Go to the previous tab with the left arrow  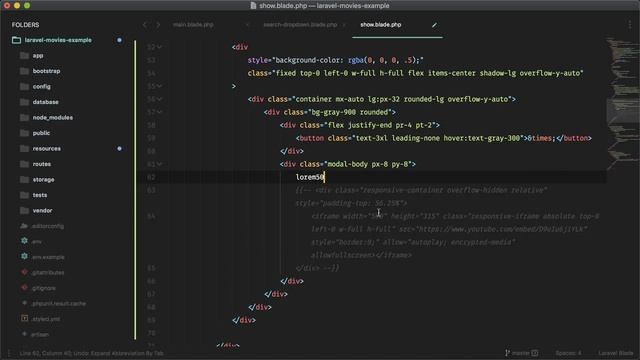[x=145, y=25]
